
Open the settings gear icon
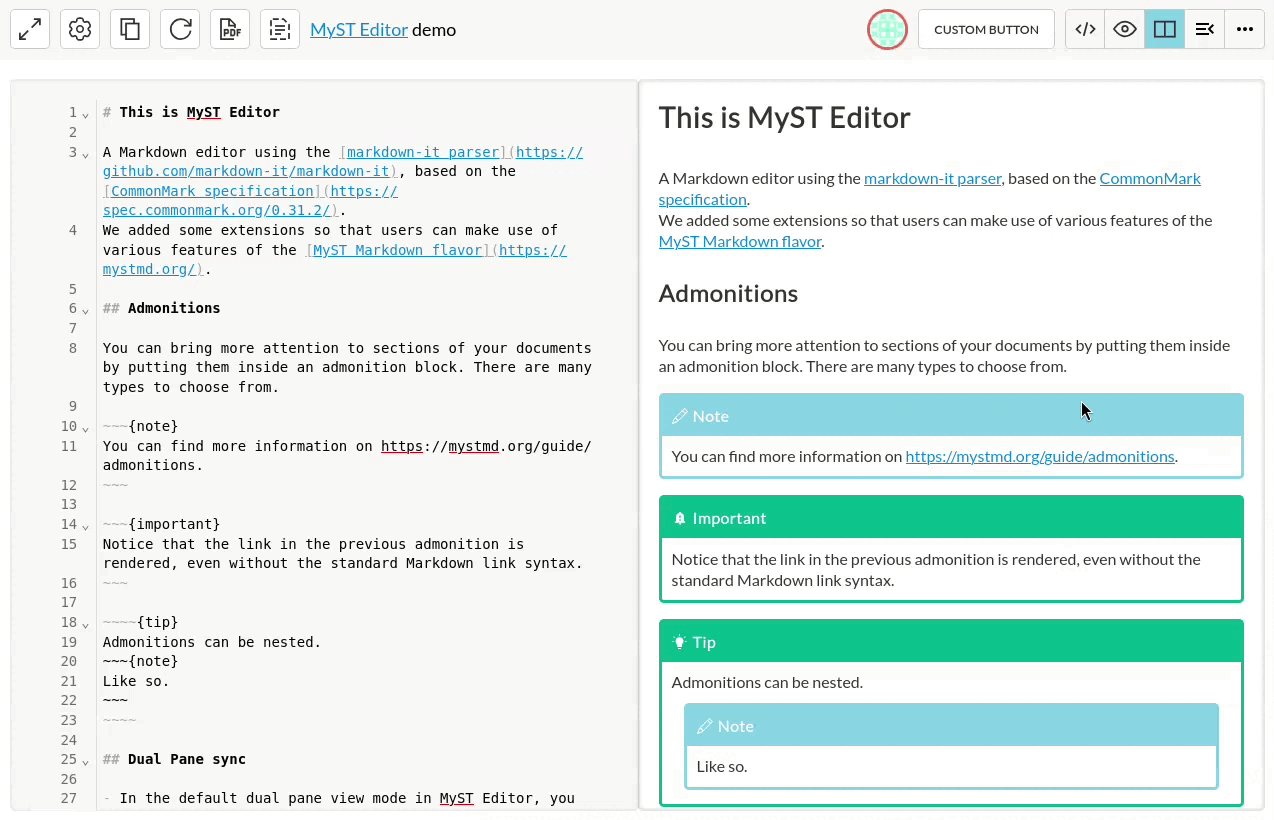[80, 29]
